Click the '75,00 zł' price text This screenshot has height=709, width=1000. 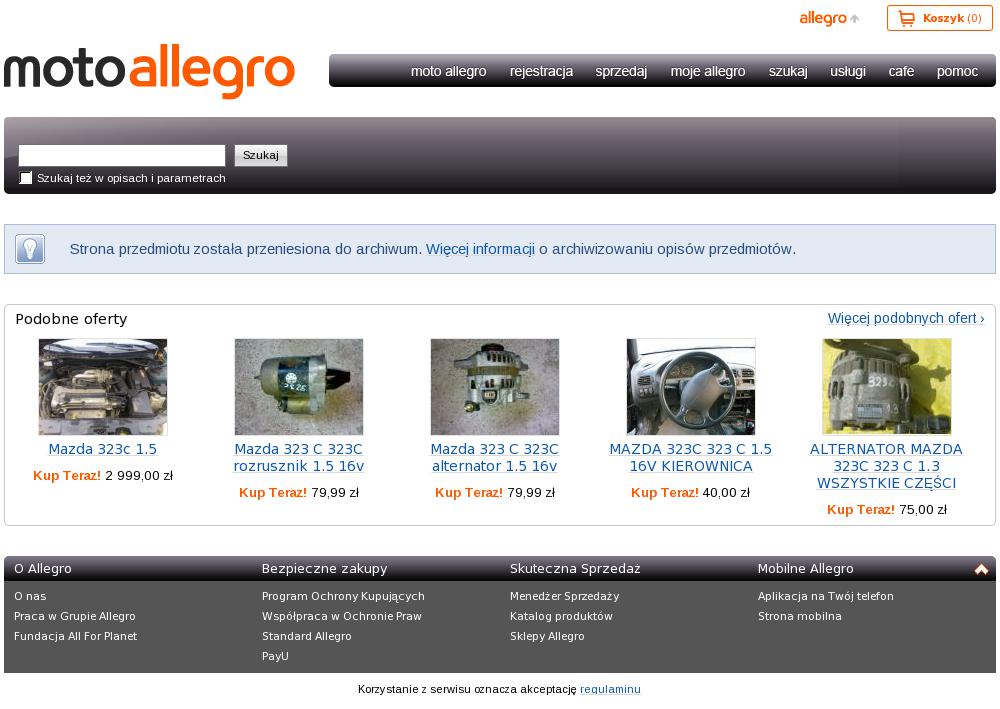click(923, 510)
